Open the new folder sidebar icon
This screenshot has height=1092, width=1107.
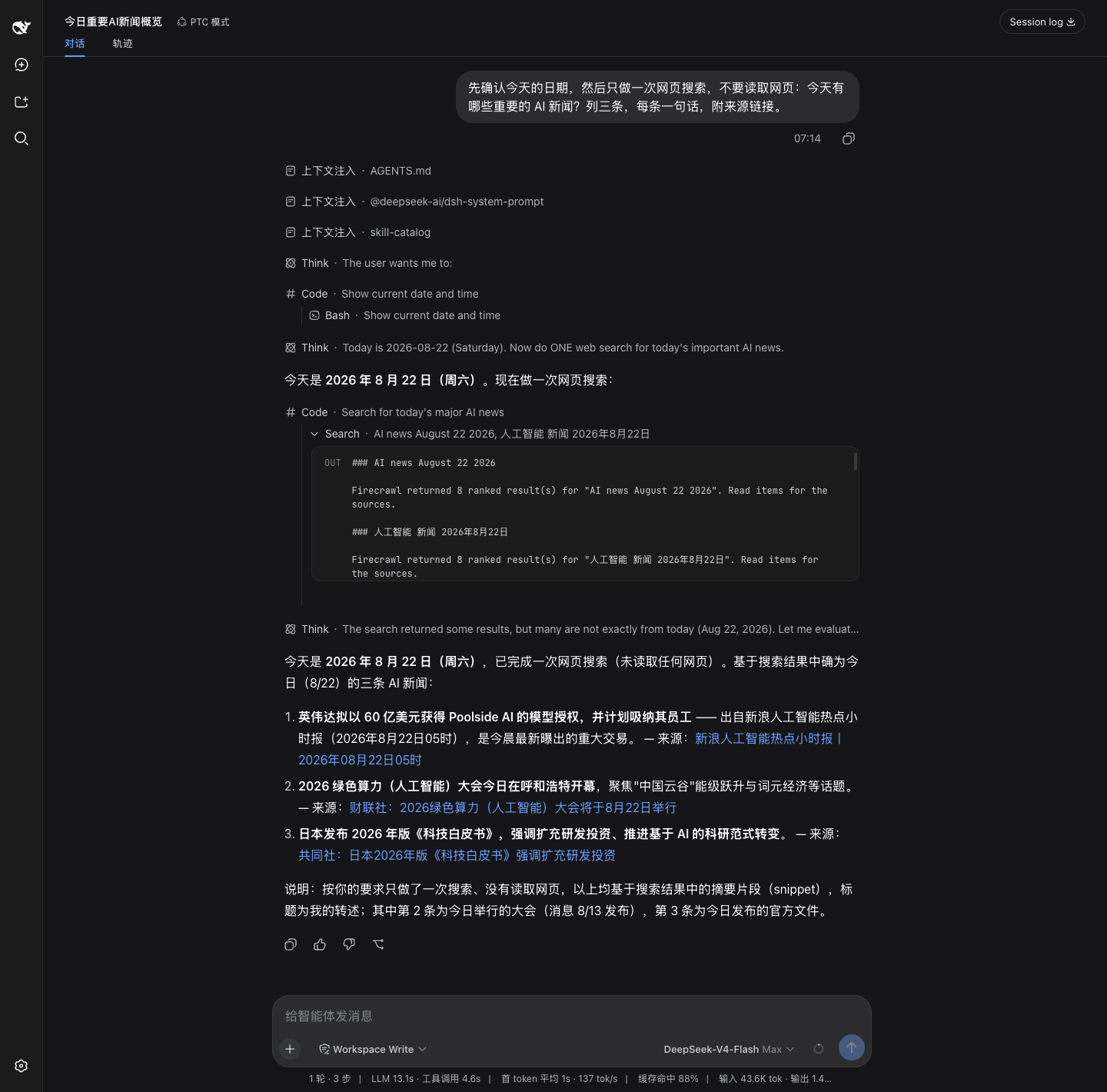coord(22,102)
